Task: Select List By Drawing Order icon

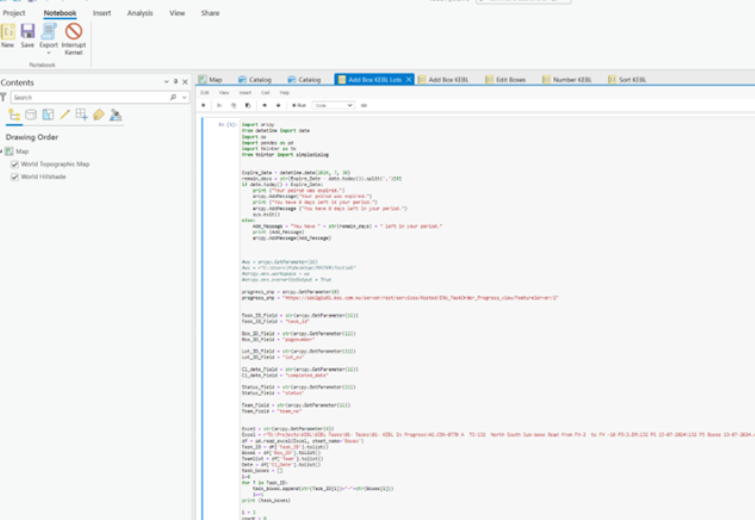Action: coord(14,115)
